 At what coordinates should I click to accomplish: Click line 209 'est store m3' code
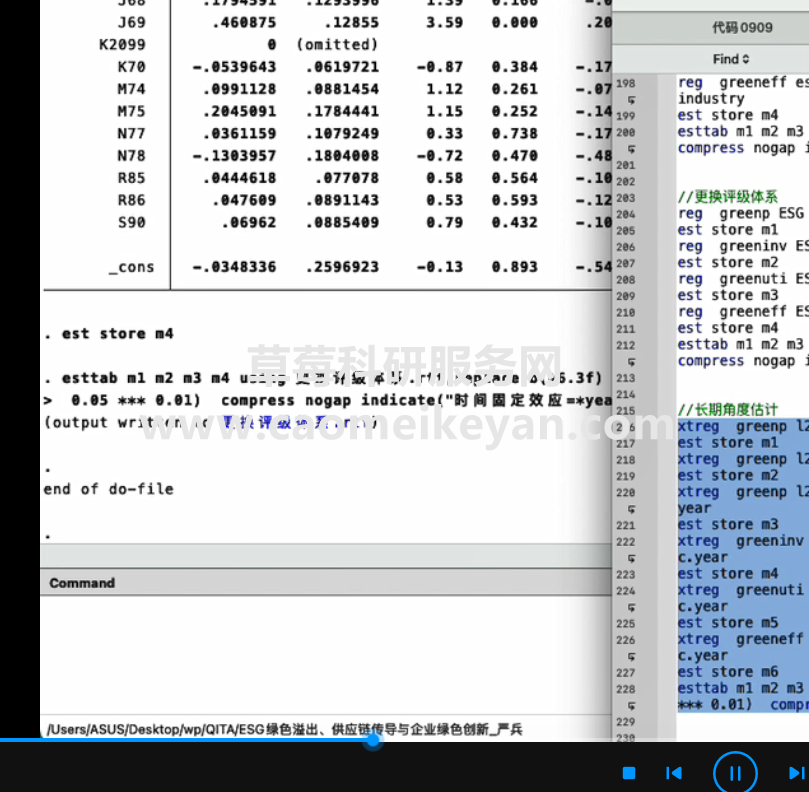(x=728, y=295)
